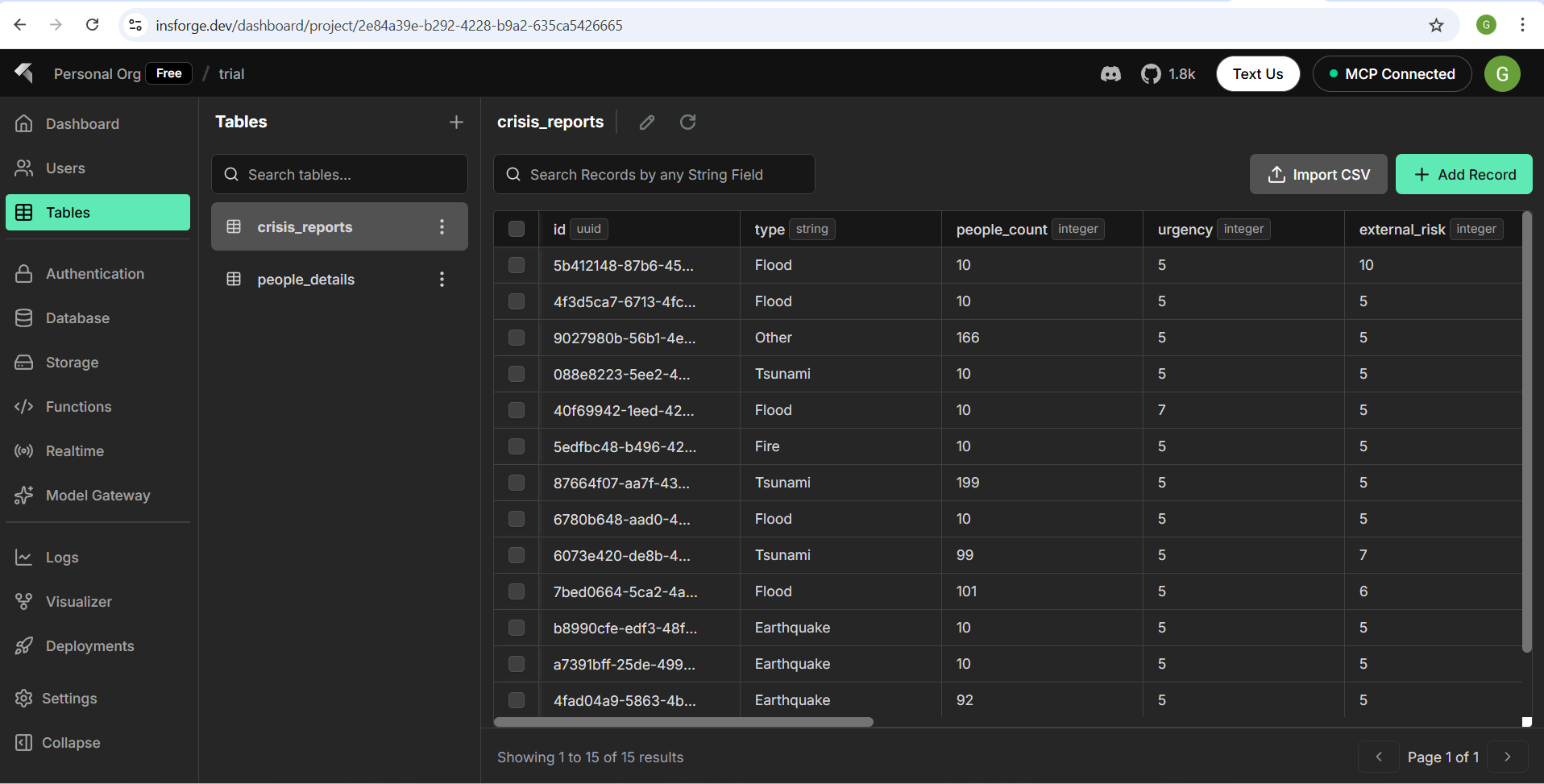Toggle the select-all header checkbox
The image size is (1544, 784).
click(x=517, y=229)
